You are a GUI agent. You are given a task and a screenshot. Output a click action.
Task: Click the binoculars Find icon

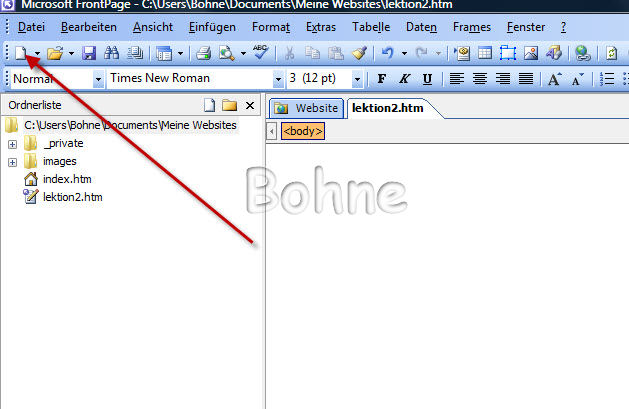coord(111,53)
